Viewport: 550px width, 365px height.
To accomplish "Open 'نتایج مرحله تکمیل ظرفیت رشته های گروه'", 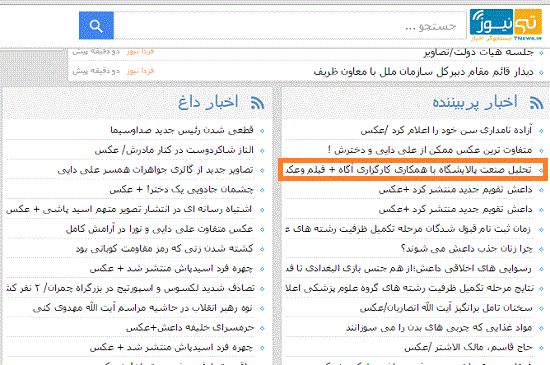I will point(409,288).
